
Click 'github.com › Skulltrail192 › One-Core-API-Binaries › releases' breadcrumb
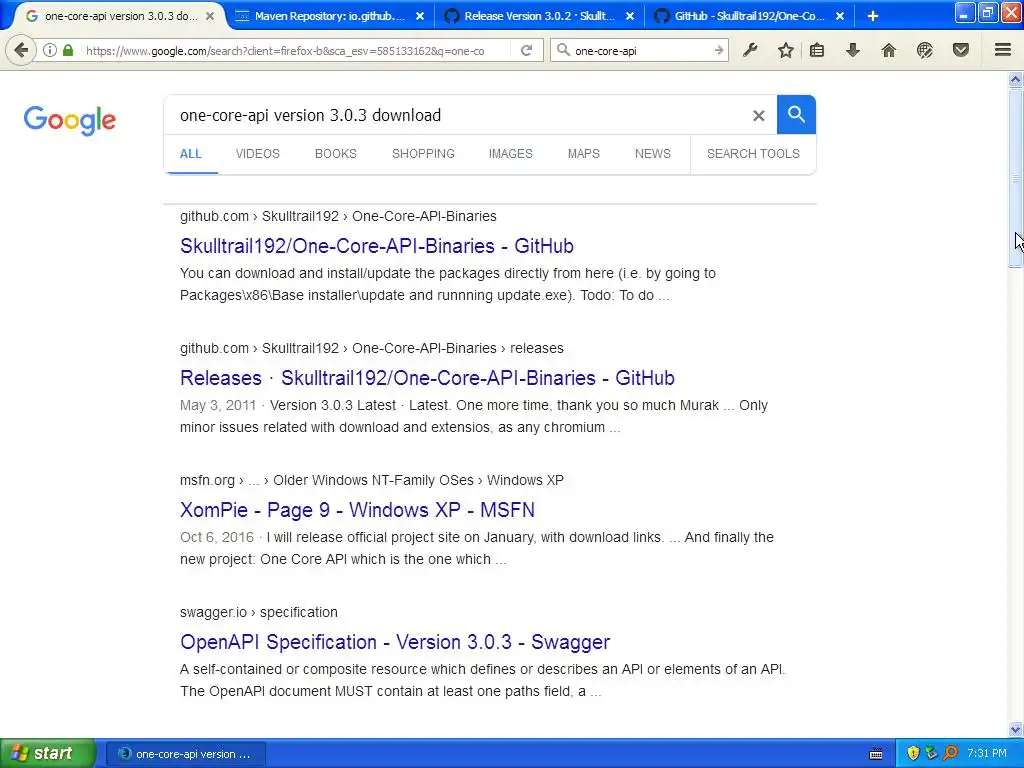[372, 349]
